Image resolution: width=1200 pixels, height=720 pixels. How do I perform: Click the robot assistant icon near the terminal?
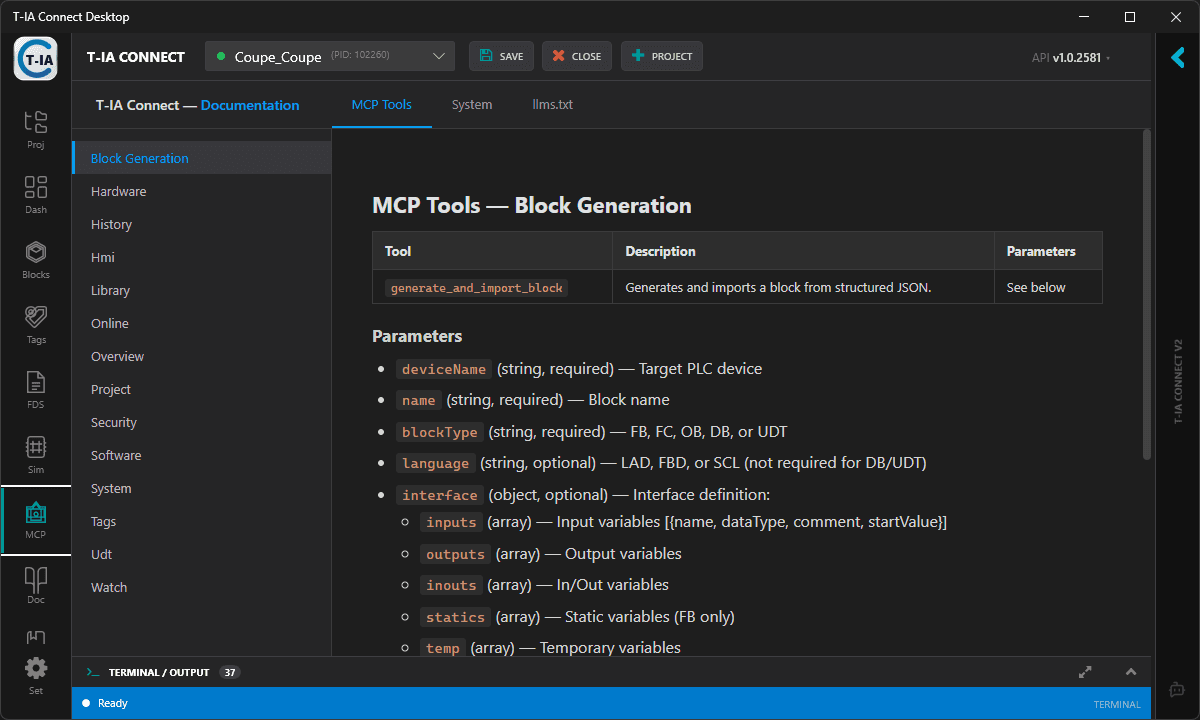(x=1176, y=689)
